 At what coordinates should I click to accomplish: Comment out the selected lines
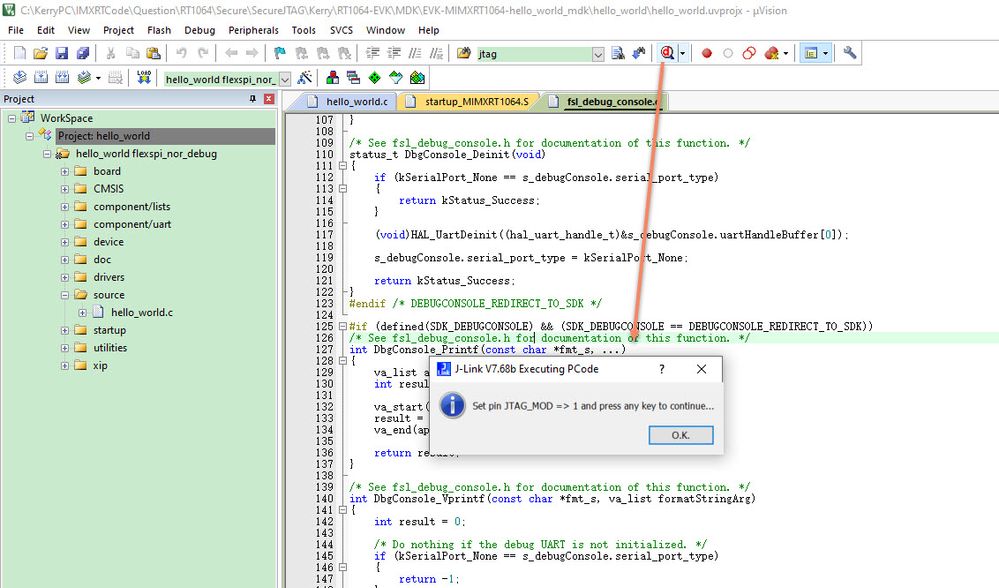(x=415, y=54)
